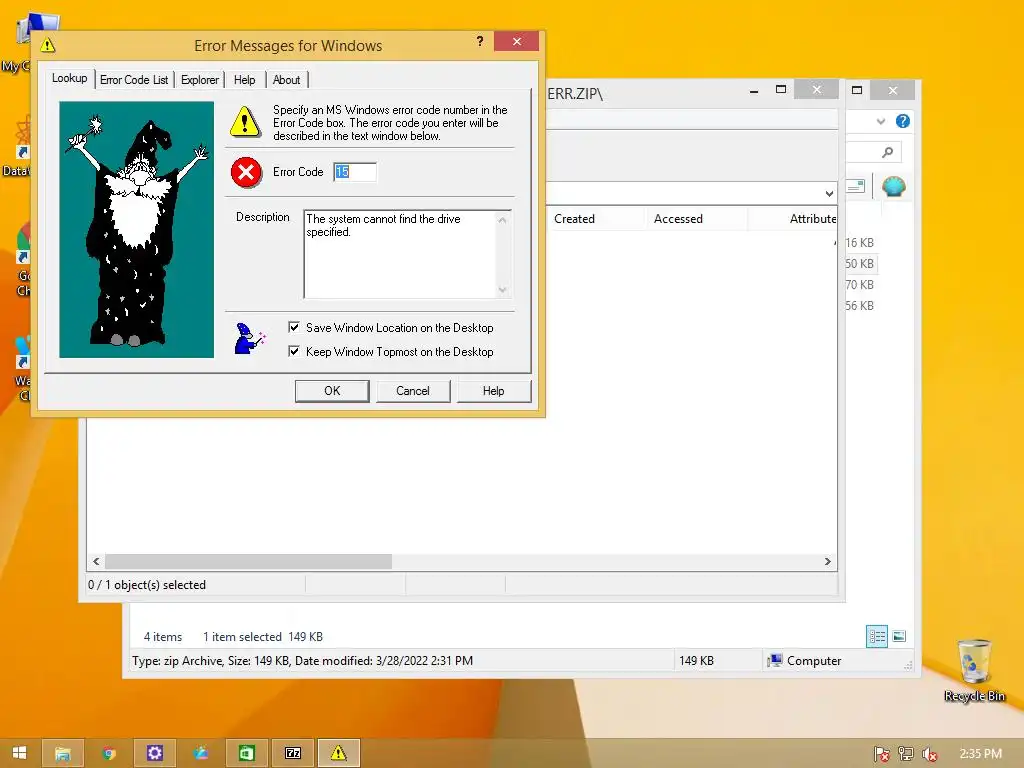This screenshot has width=1024, height=768.
Task: Open the Recycle Bin desktop icon
Action: [x=974, y=669]
